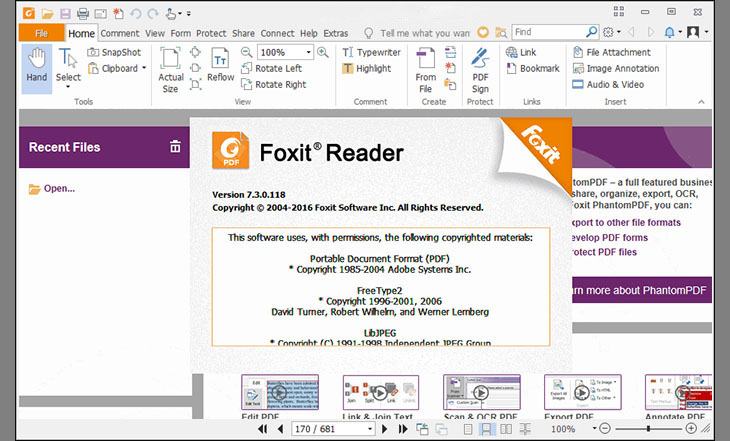Image resolution: width=730 pixels, height=441 pixels.
Task: Open the ribbon zoom percentage dropdown
Action: pyautogui.click(x=308, y=52)
